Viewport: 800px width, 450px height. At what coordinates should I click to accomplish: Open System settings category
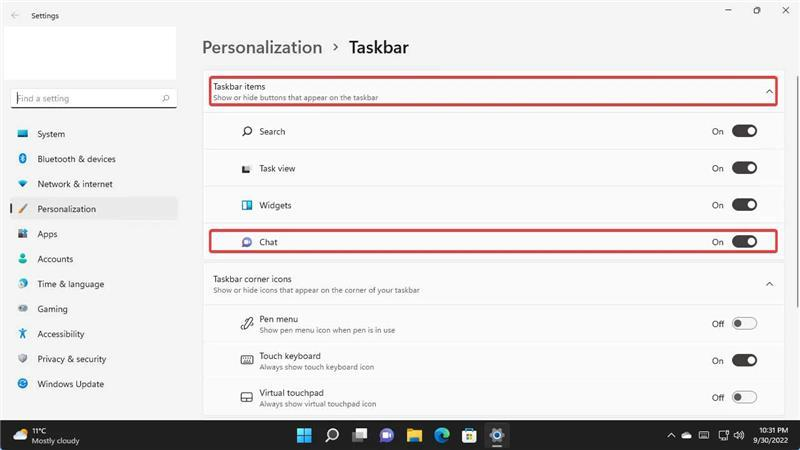[x=94, y=134]
